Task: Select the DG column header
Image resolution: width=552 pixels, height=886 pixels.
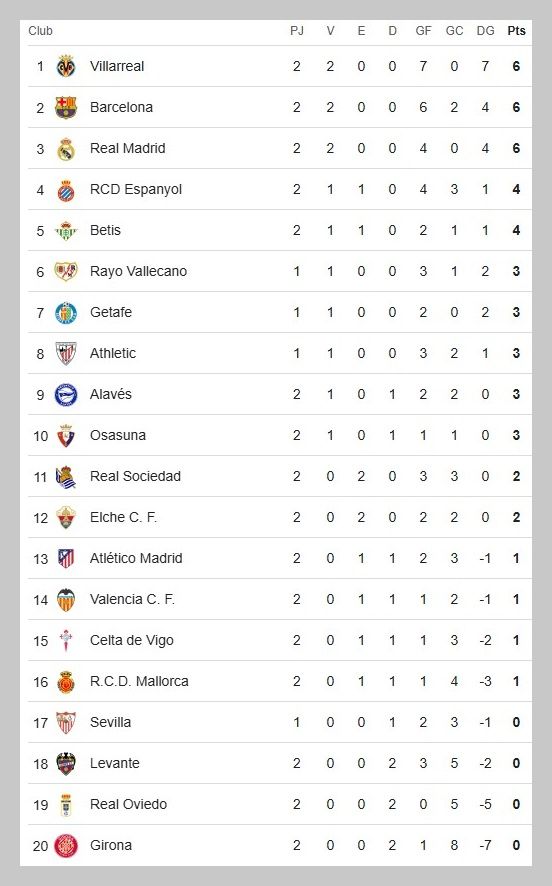Action: click(485, 31)
